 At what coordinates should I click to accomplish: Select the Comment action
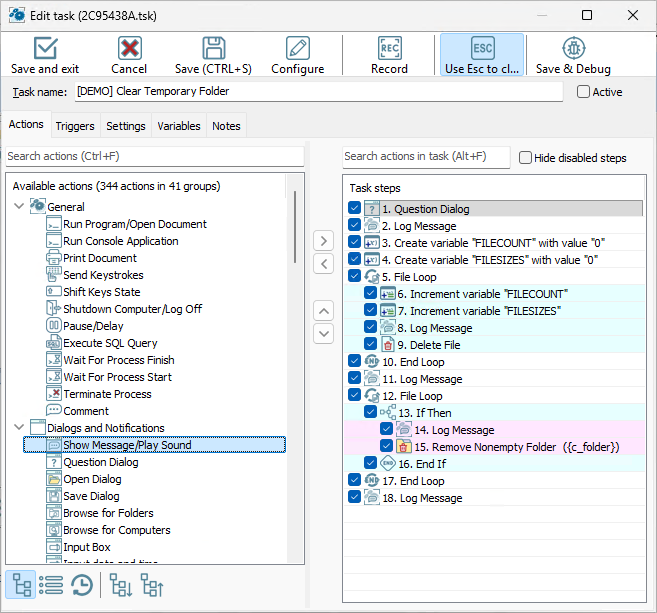click(86, 411)
